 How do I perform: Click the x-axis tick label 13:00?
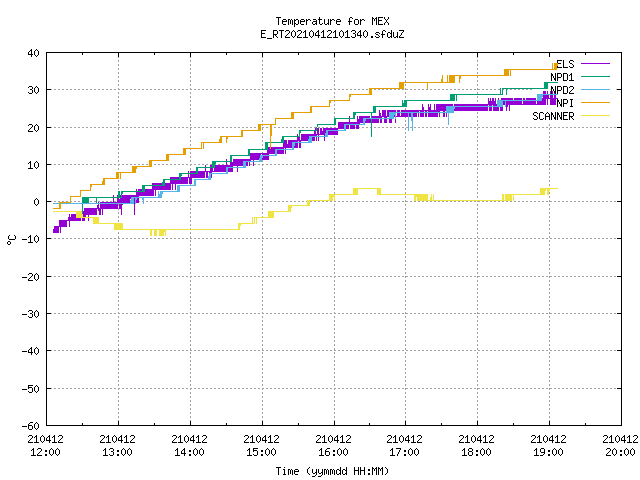tap(117, 452)
